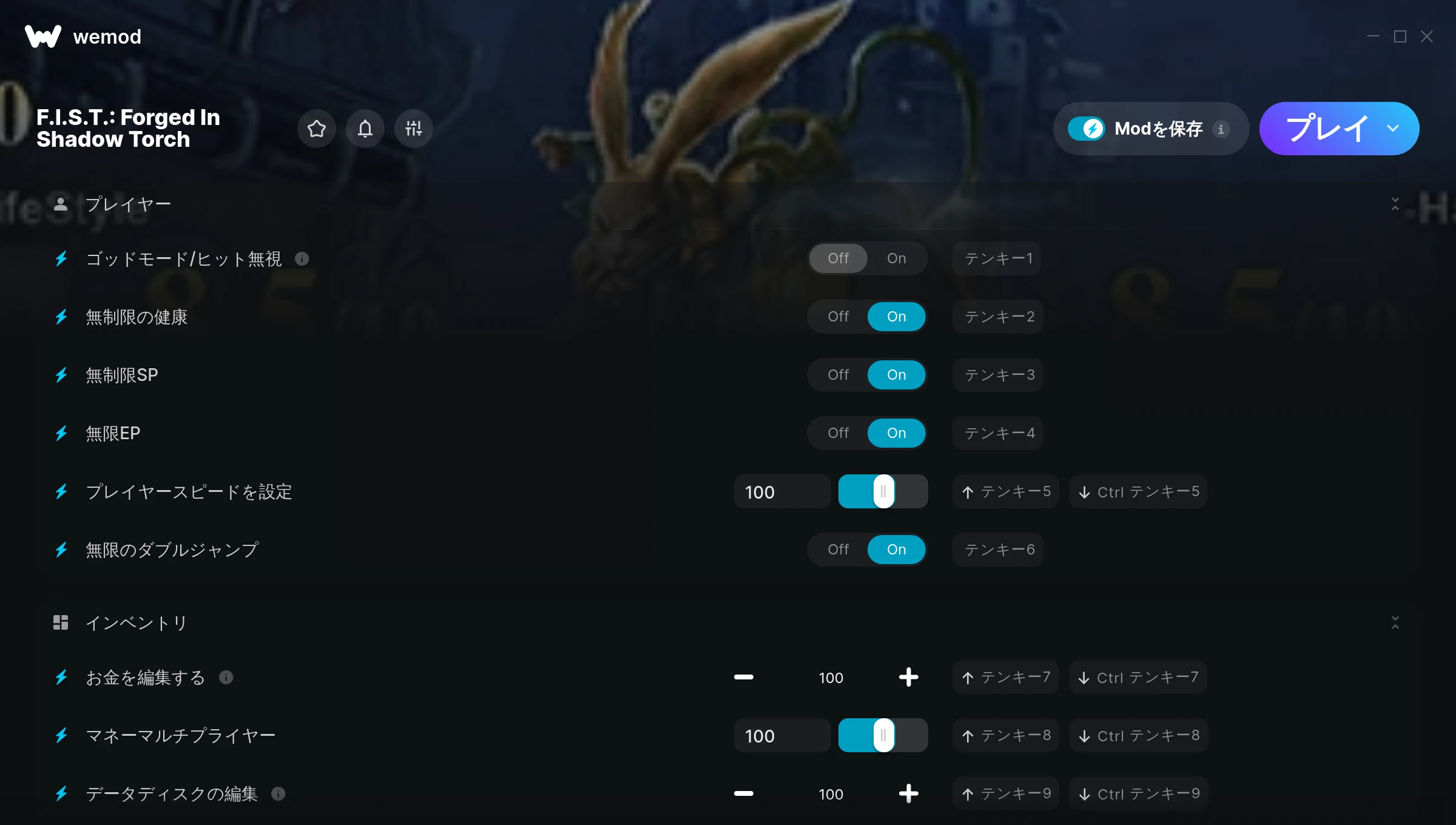Click the Ctrl テンキー5 hotkey button
Image resolution: width=1456 pixels, height=825 pixels.
pos(1138,491)
